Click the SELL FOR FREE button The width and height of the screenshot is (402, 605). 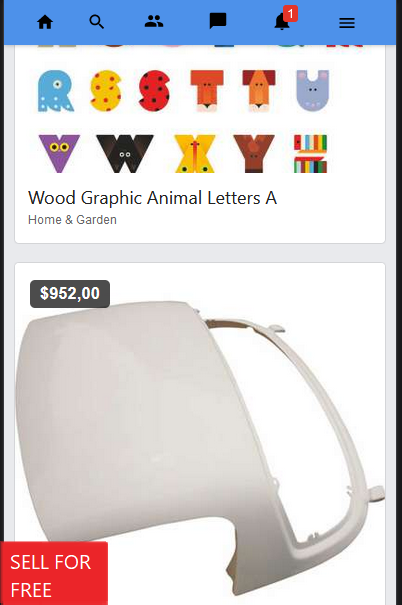54,573
